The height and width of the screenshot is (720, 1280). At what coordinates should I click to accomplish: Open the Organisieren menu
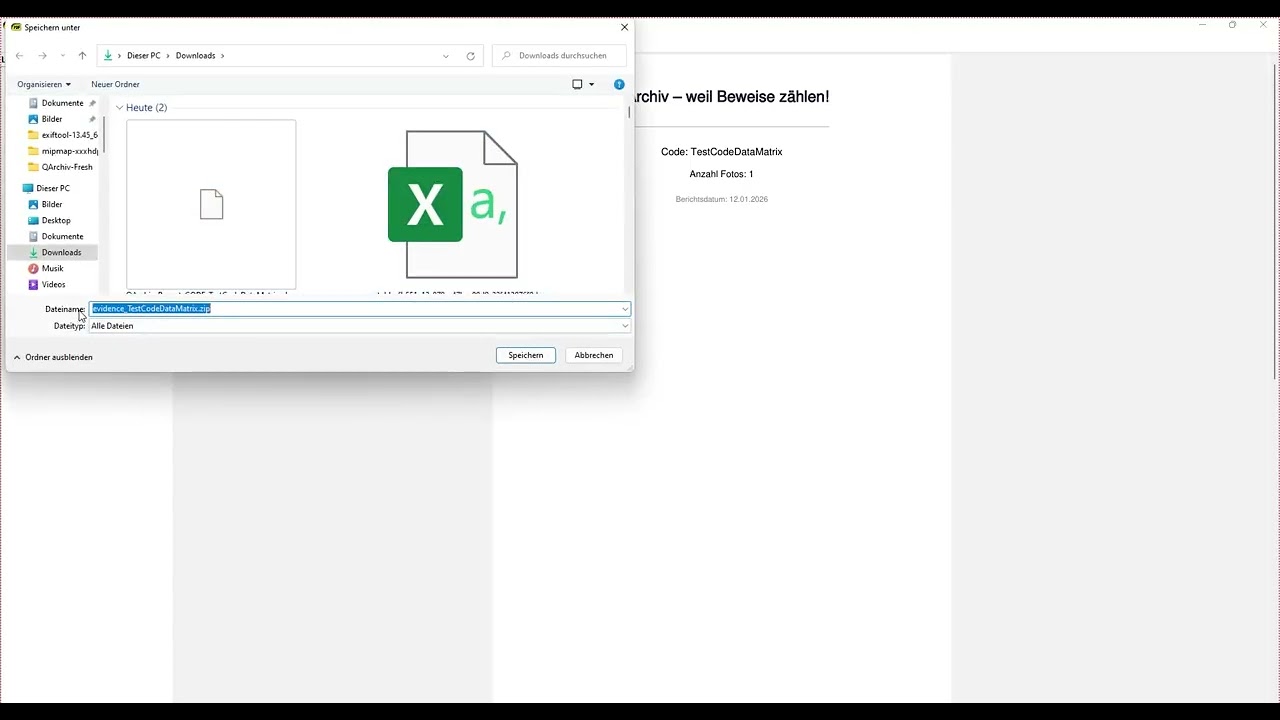pos(44,84)
